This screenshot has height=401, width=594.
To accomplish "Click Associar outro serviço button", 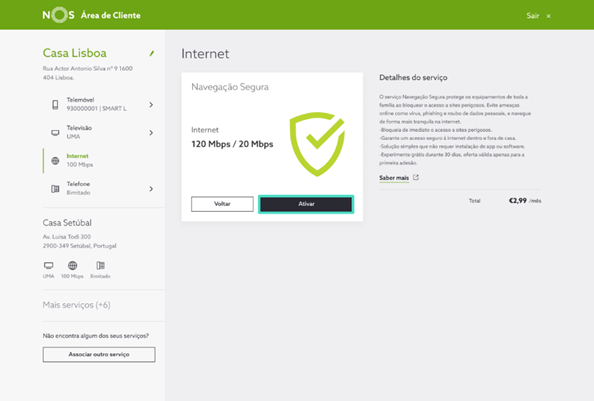I will coord(99,354).
